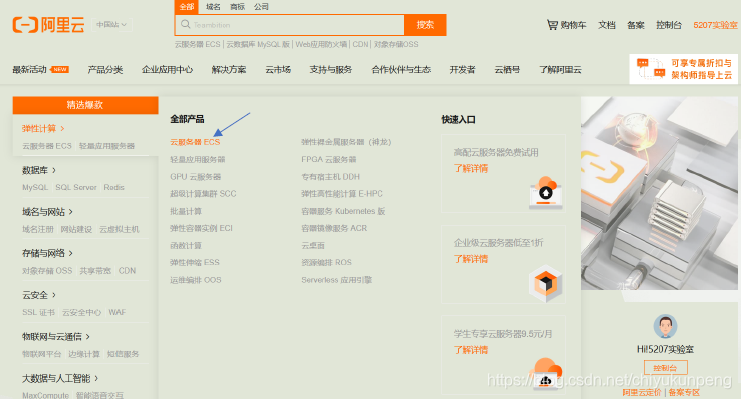Open 云服务器 ECS in 全部产品 list
The width and height of the screenshot is (741, 399).
(x=195, y=142)
